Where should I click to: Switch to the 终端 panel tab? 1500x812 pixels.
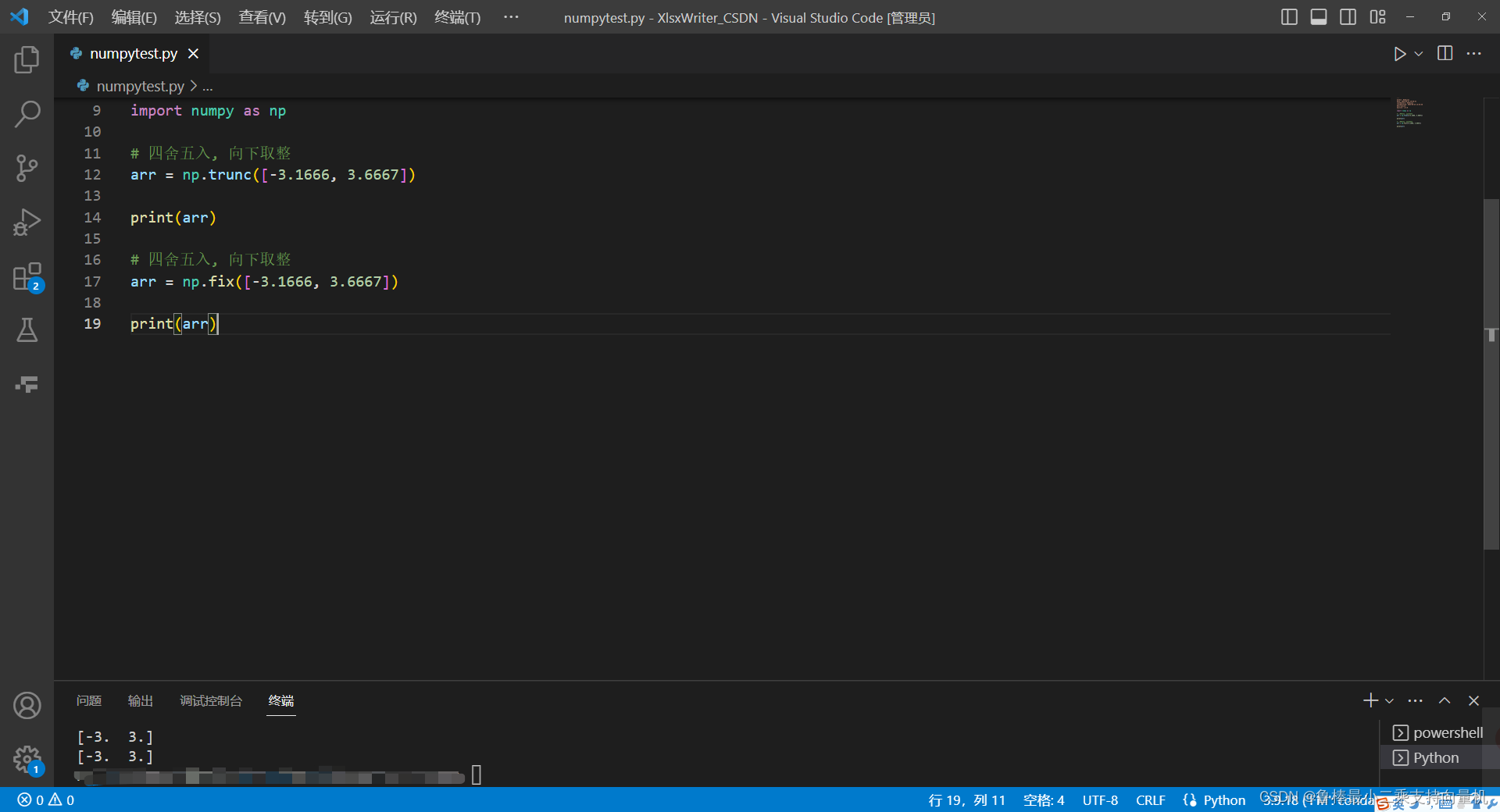click(x=281, y=700)
